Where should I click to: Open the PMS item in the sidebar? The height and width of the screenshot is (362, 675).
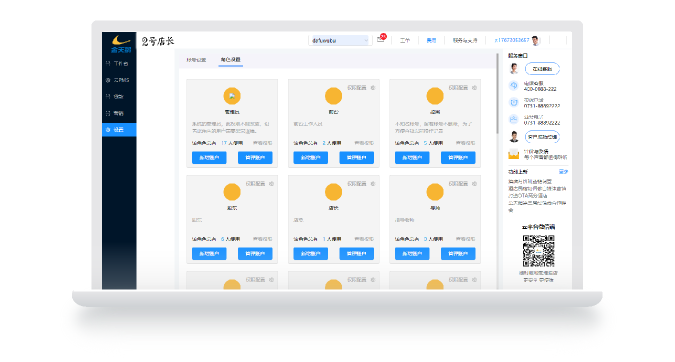[119, 80]
